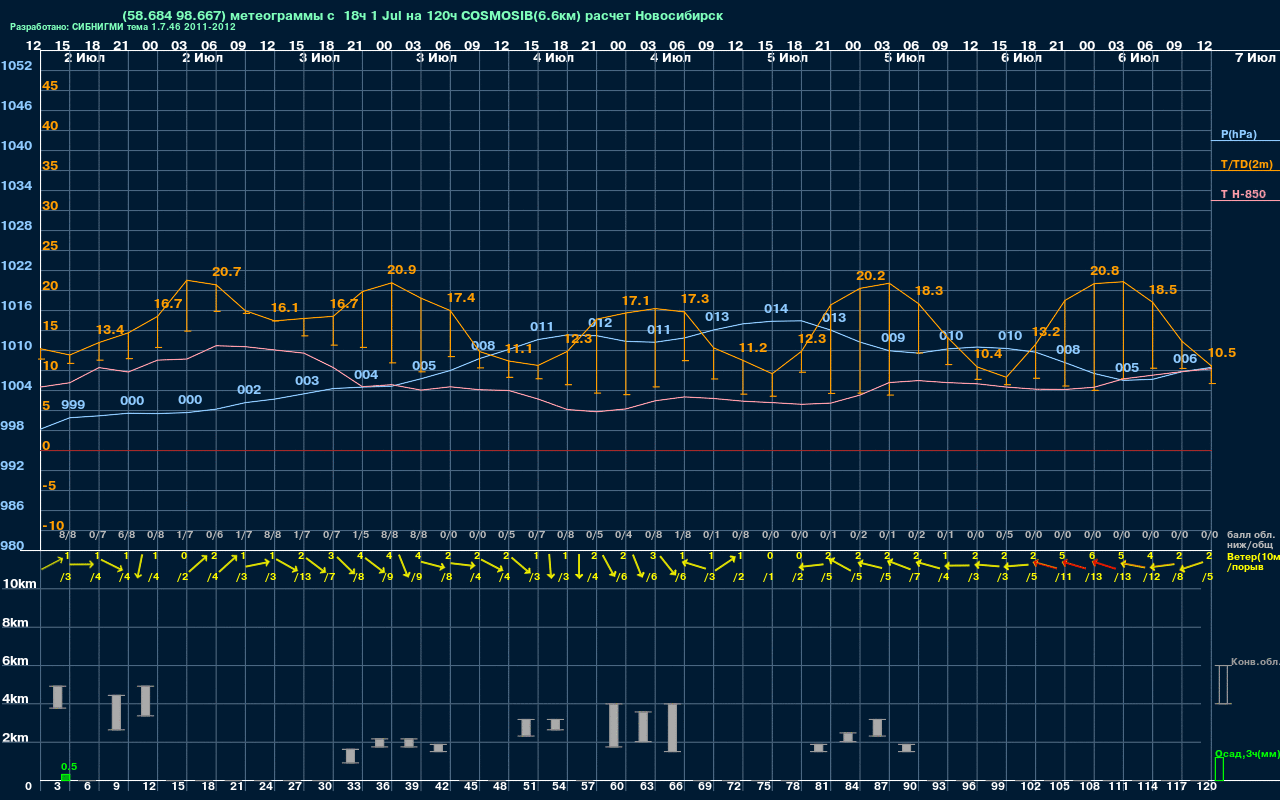Image resolution: width=1280 pixels, height=800 pixels.
Task: Click the 006 pressure label
Action: (1185, 359)
